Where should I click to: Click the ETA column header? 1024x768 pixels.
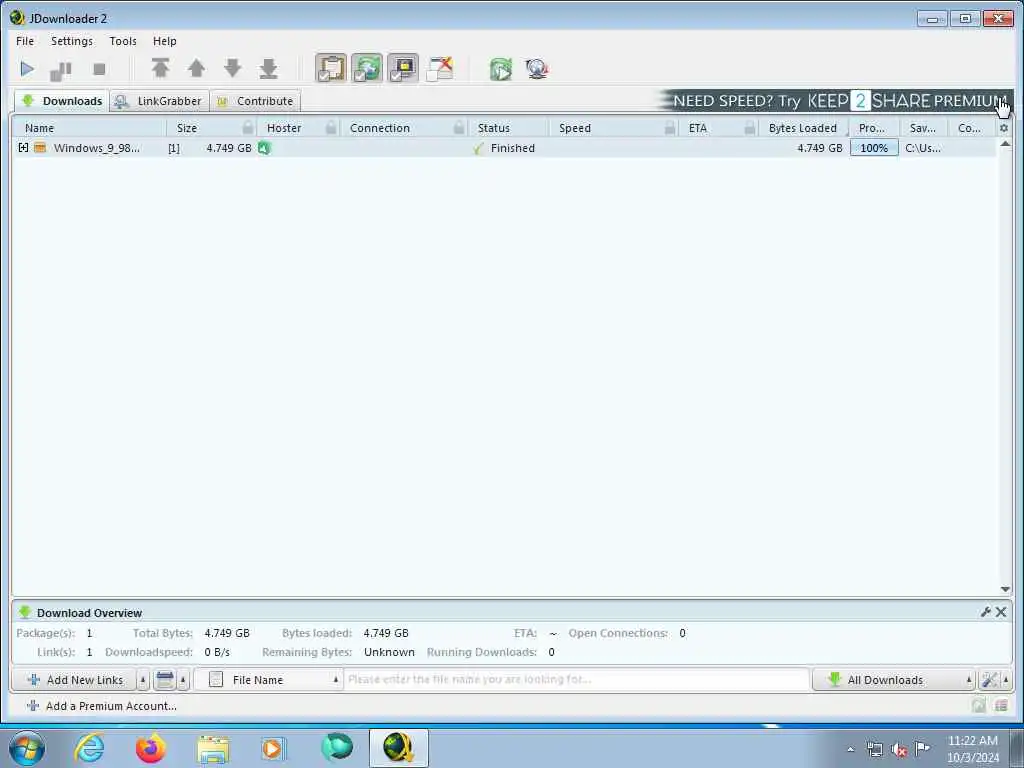coord(697,128)
